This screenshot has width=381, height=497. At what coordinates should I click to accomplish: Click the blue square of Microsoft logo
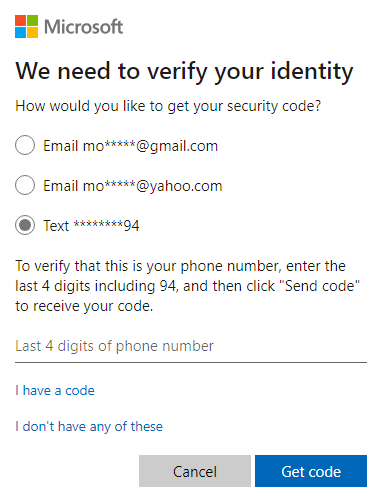click(20, 33)
